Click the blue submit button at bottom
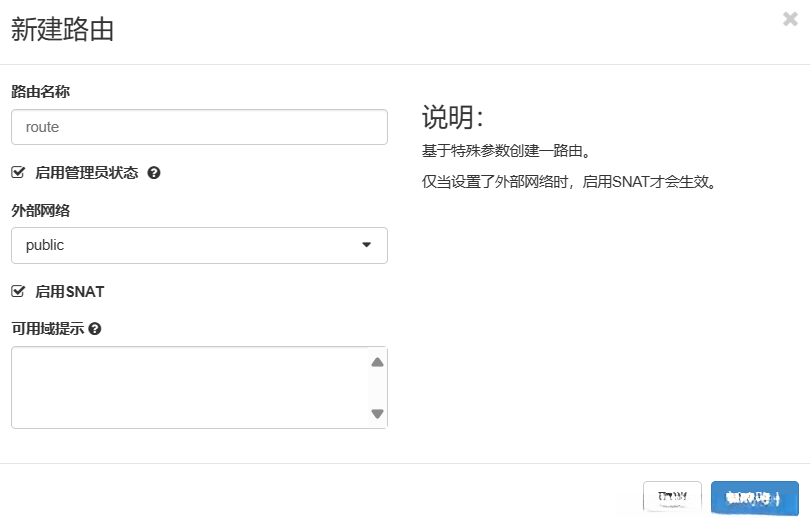The image size is (810, 525). (x=755, y=497)
